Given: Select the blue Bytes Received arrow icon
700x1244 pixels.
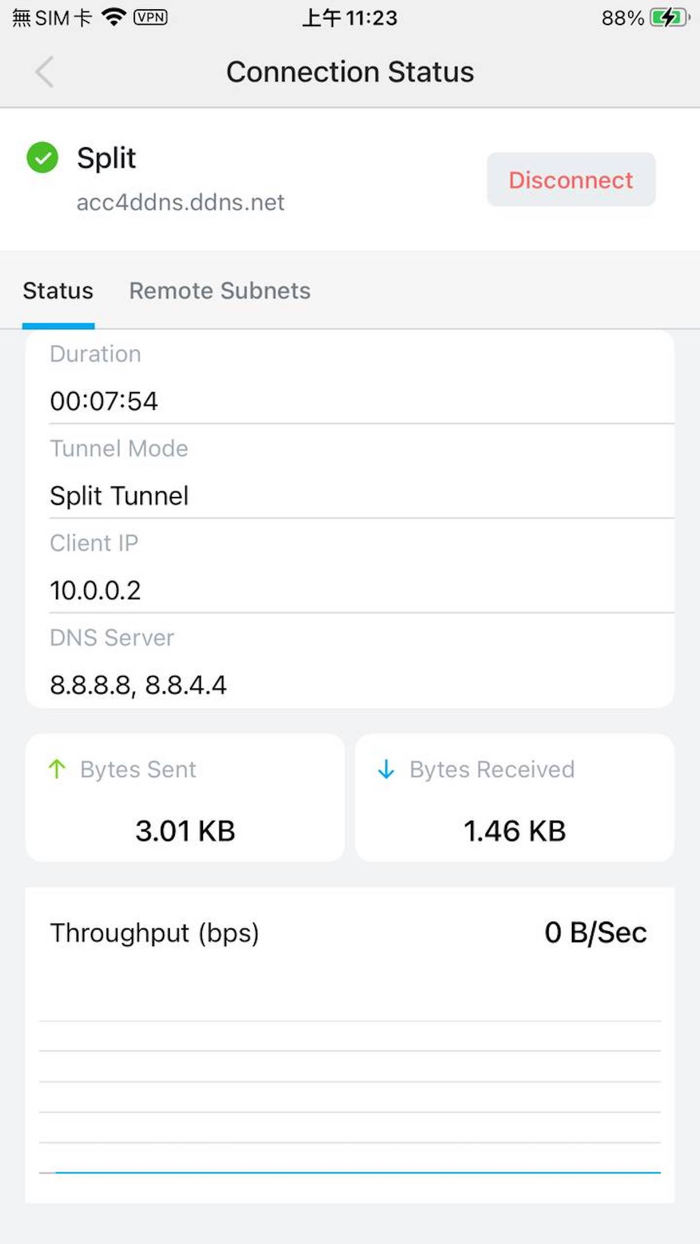Looking at the screenshot, I should 385,769.
